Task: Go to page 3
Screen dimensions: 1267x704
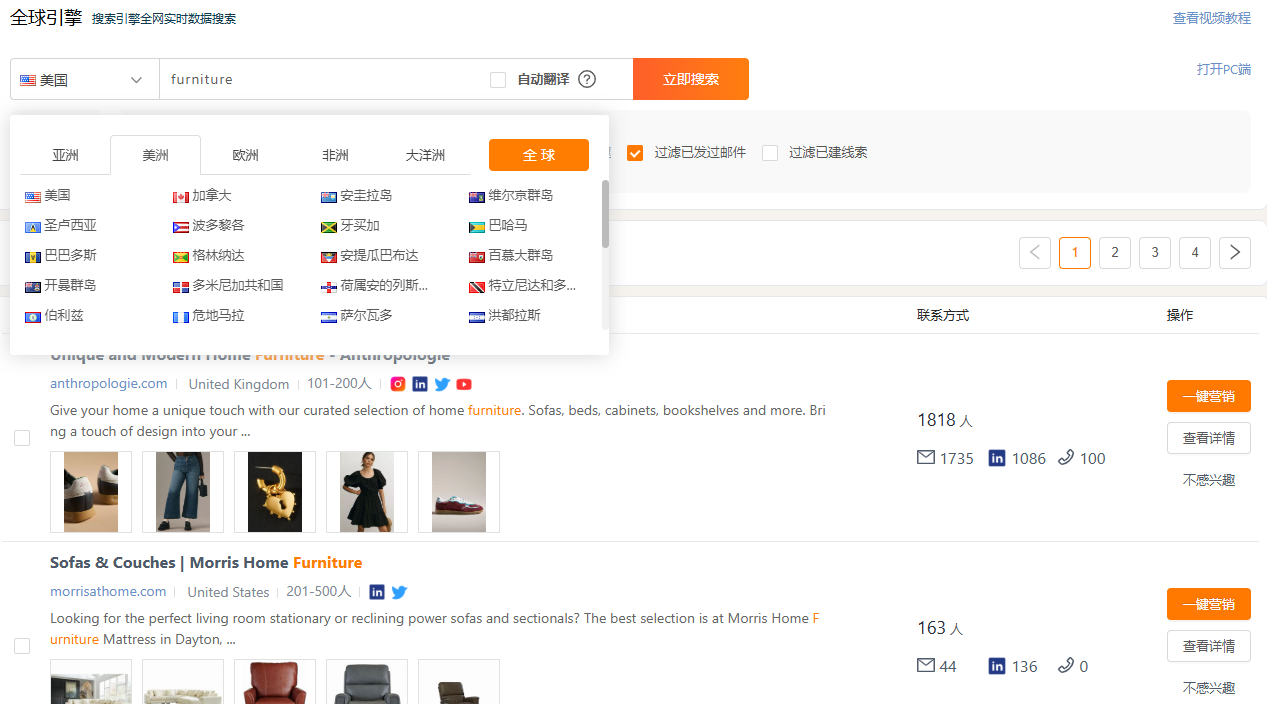Action: [x=1155, y=253]
